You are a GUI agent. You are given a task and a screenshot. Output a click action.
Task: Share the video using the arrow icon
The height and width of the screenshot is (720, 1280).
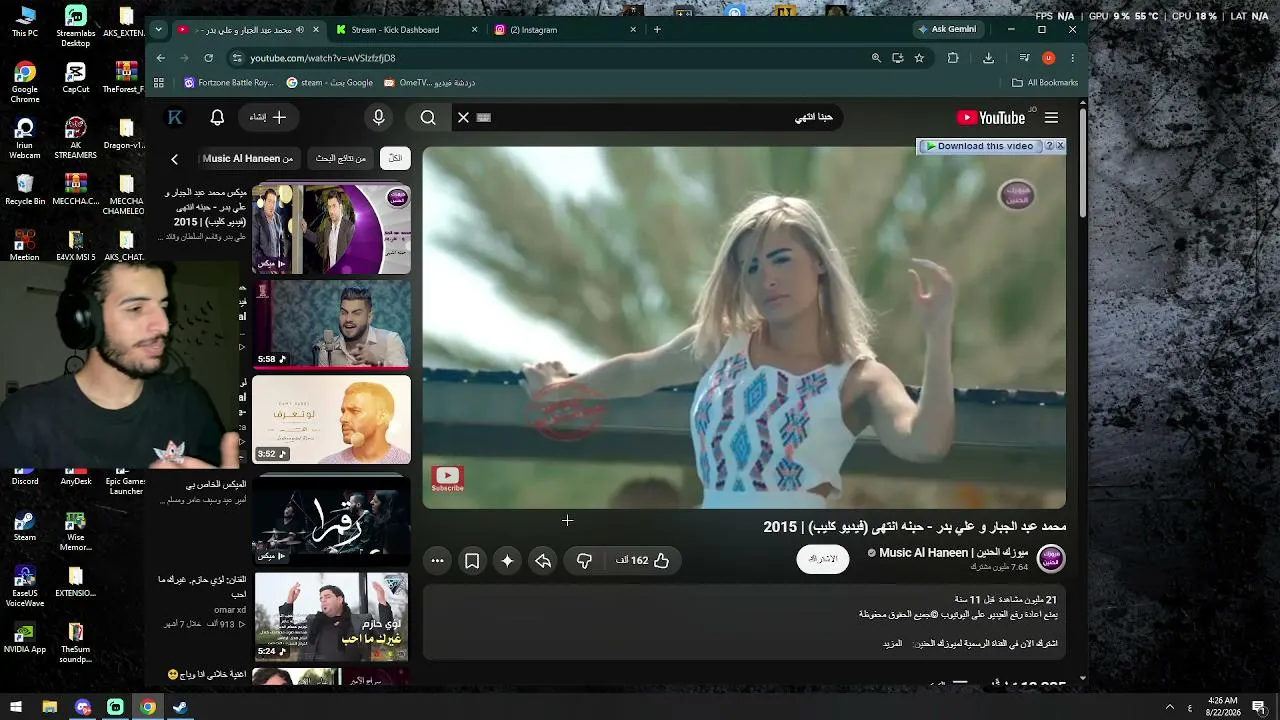pyautogui.click(x=543, y=561)
